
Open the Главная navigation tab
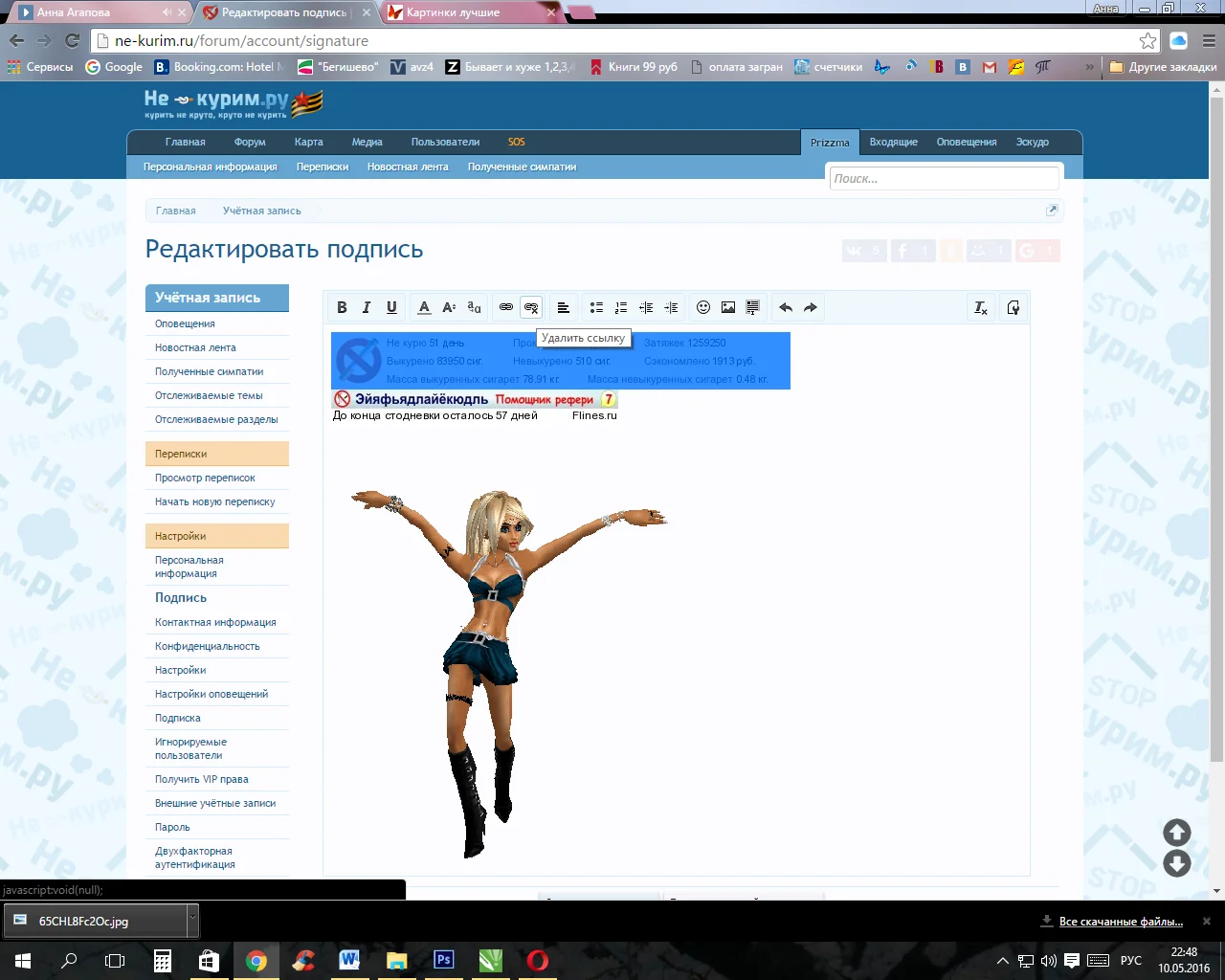pyautogui.click(x=186, y=142)
